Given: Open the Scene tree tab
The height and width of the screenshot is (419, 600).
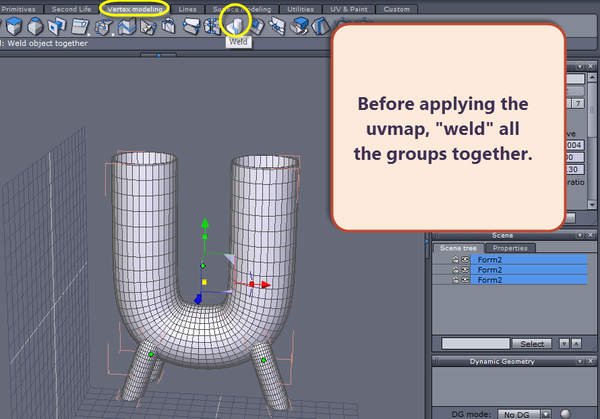Looking at the screenshot, I should (x=458, y=248).
